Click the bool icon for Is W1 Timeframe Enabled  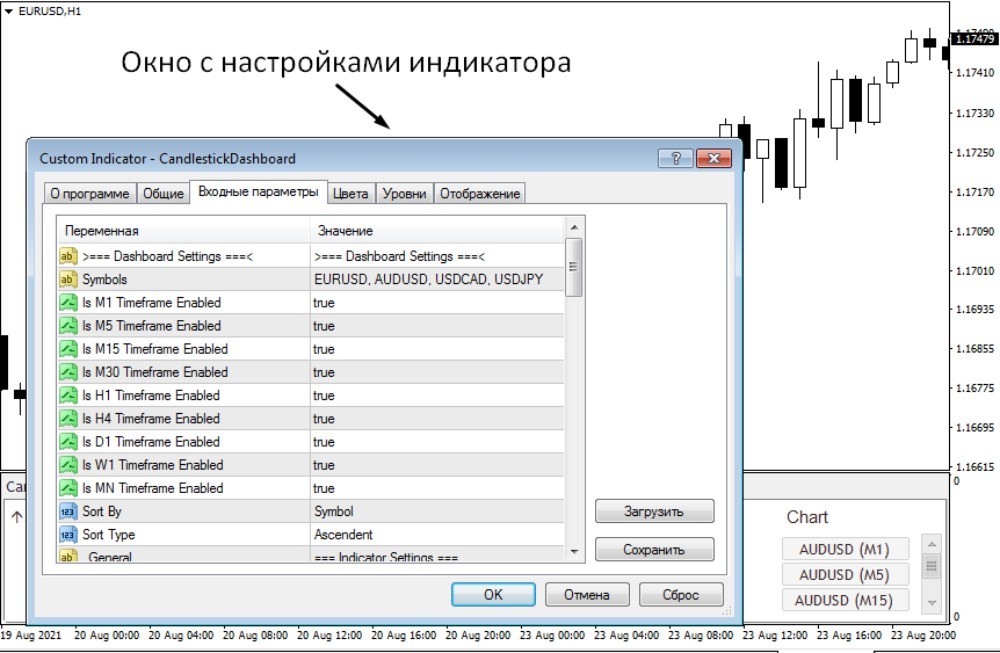click(x=68, y=465)
